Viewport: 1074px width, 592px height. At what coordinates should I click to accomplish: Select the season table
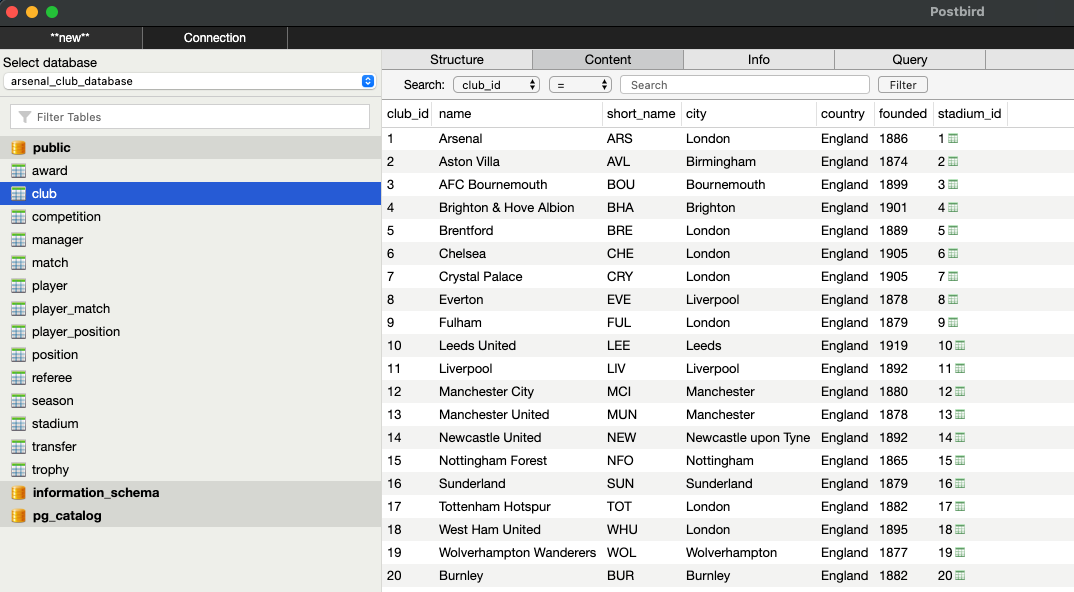(x=190, y=400)
